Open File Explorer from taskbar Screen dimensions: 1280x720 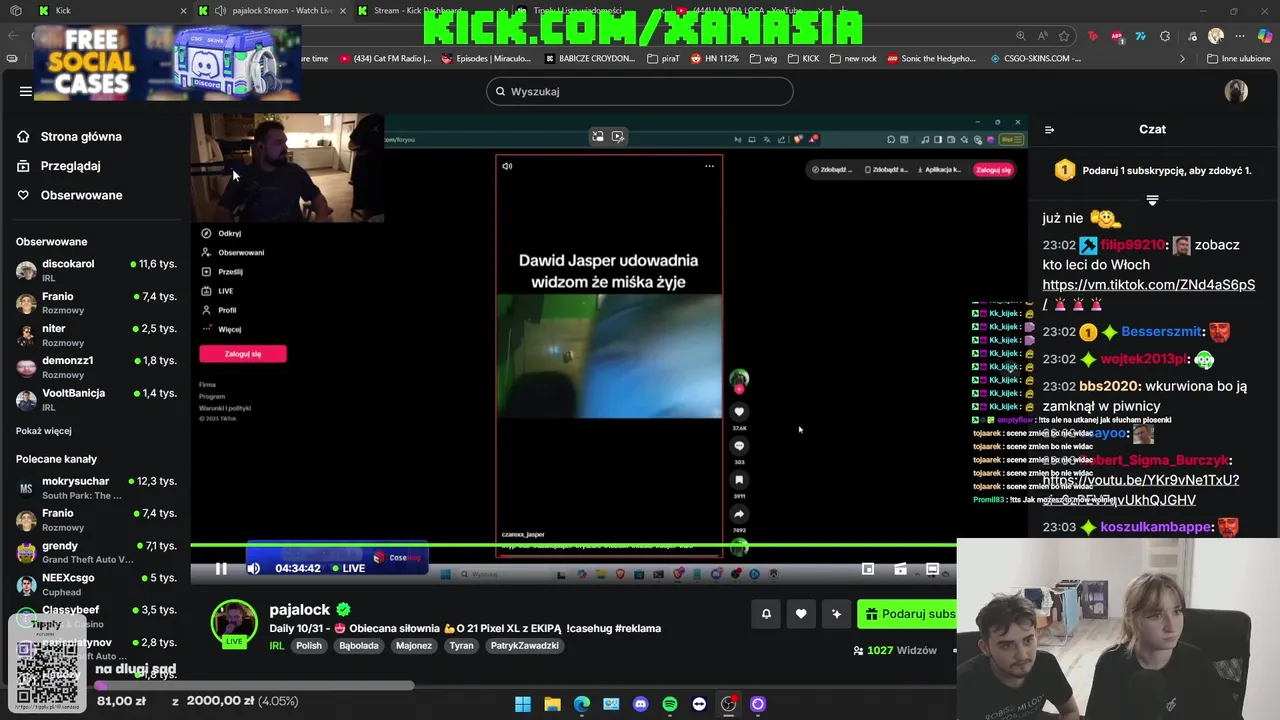(x=552, y=704)
